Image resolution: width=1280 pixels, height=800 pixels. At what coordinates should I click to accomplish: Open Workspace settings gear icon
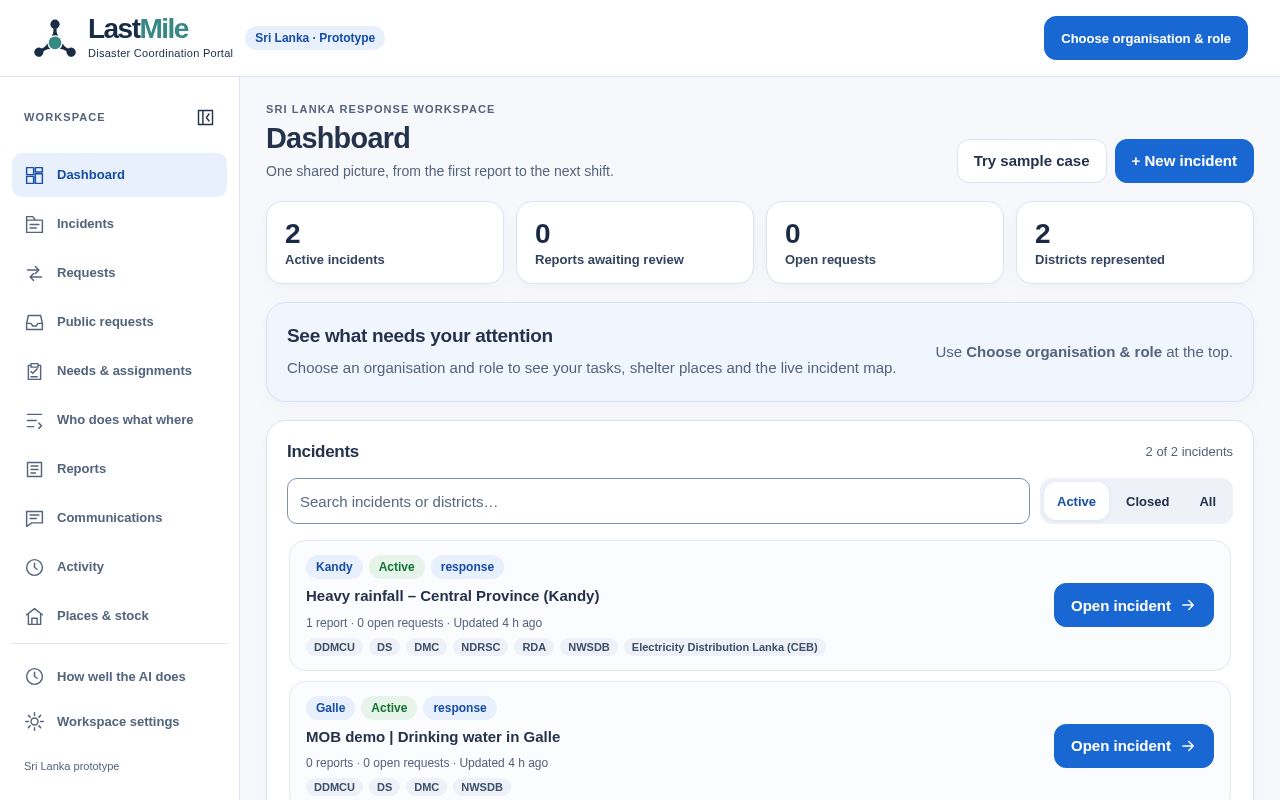coord(34,721)
